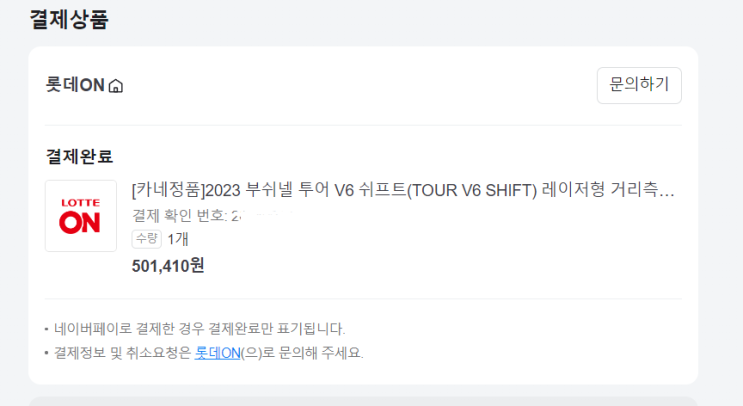Click the 결제상품 section heading
The width and height of the screenshot is (743, 406).
click(x=69, y=19)
